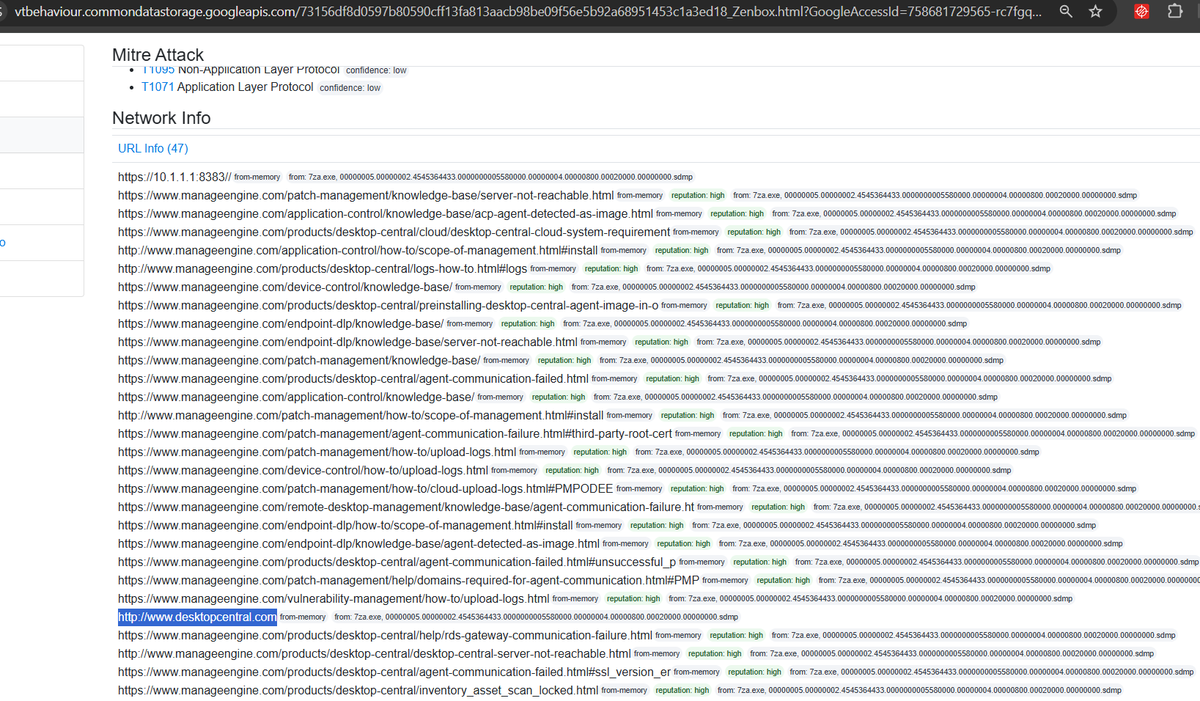Click the desktop-central-server-not-reachable.html URL
The width and height of the screenshot is (1200, 701).
point(374,654)
